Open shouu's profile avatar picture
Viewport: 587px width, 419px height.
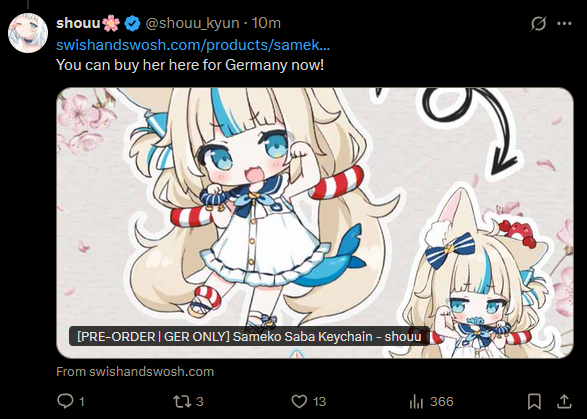[x=28, y=33]
